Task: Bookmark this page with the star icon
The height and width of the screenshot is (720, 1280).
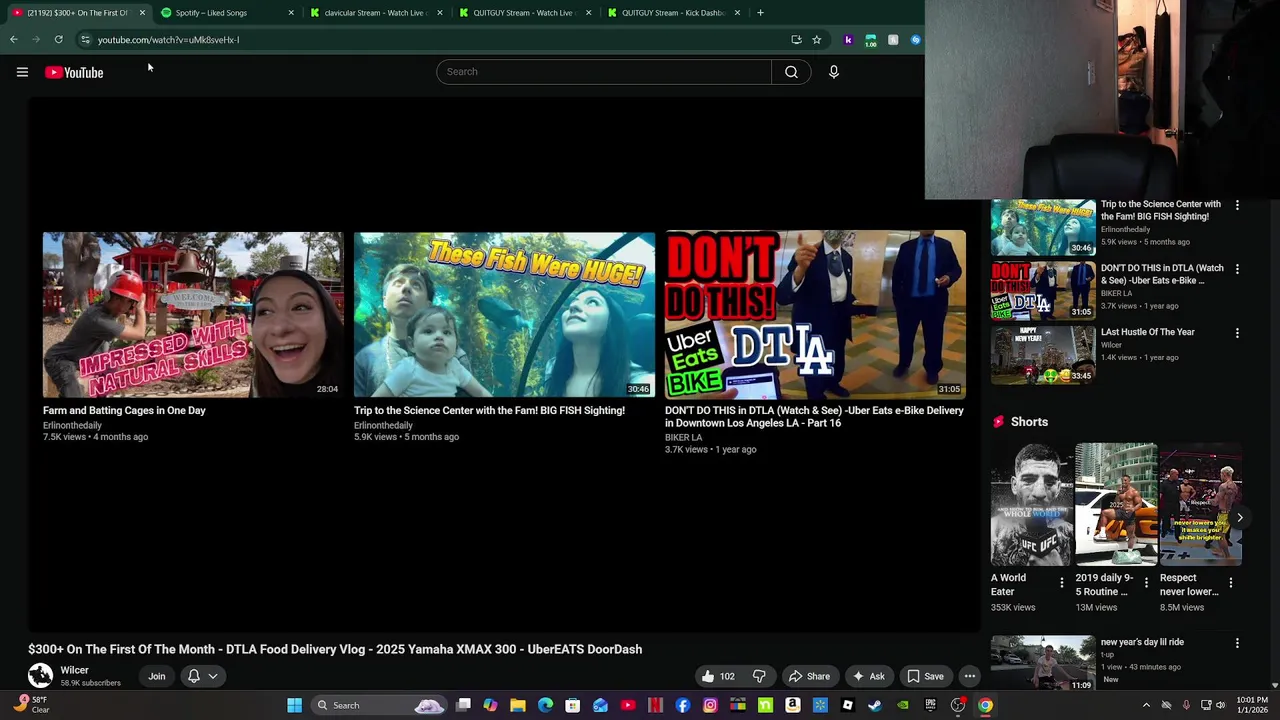Action: [x=817, y=40]
